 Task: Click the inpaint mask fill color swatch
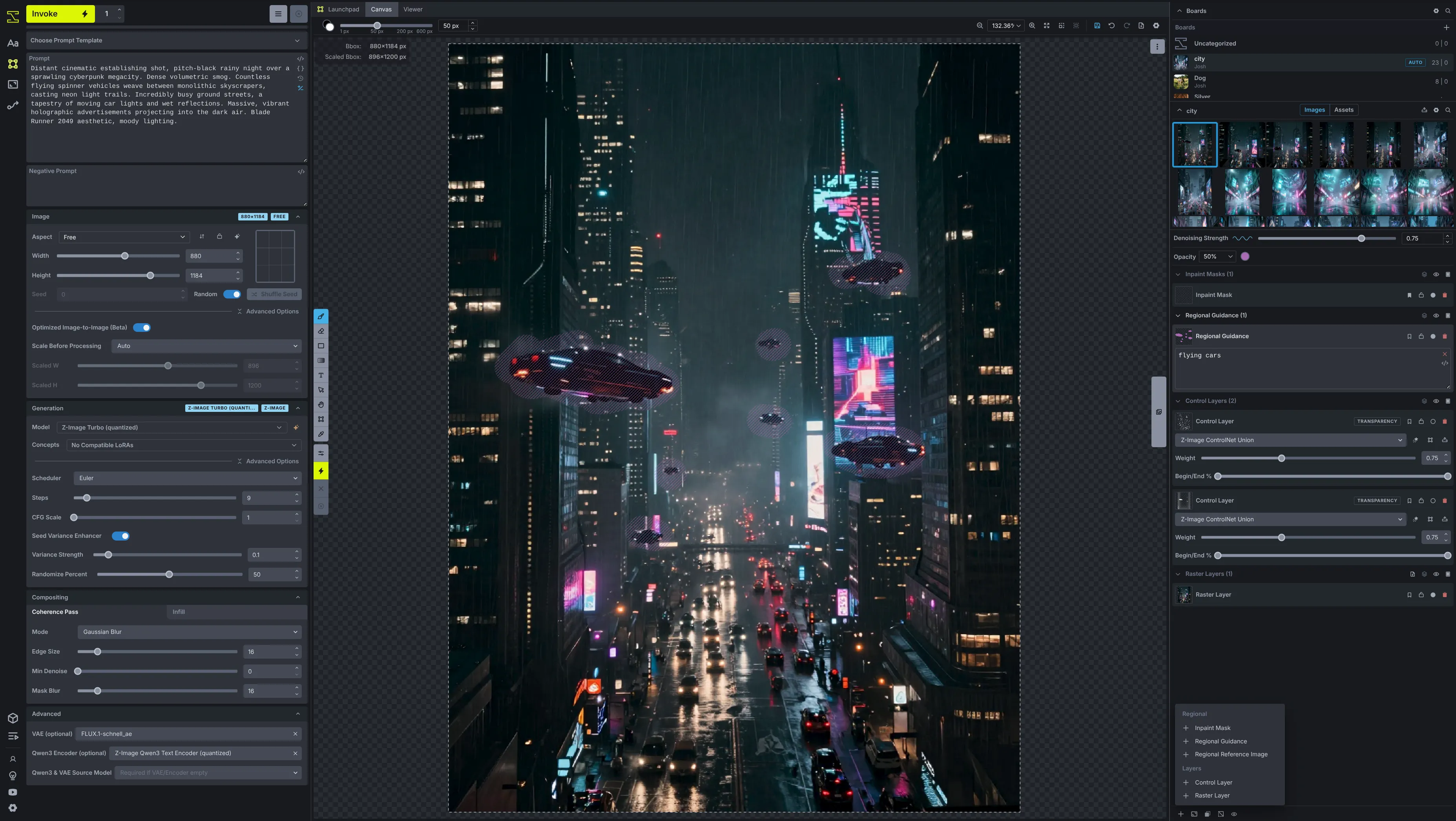tap(1245, 257)
